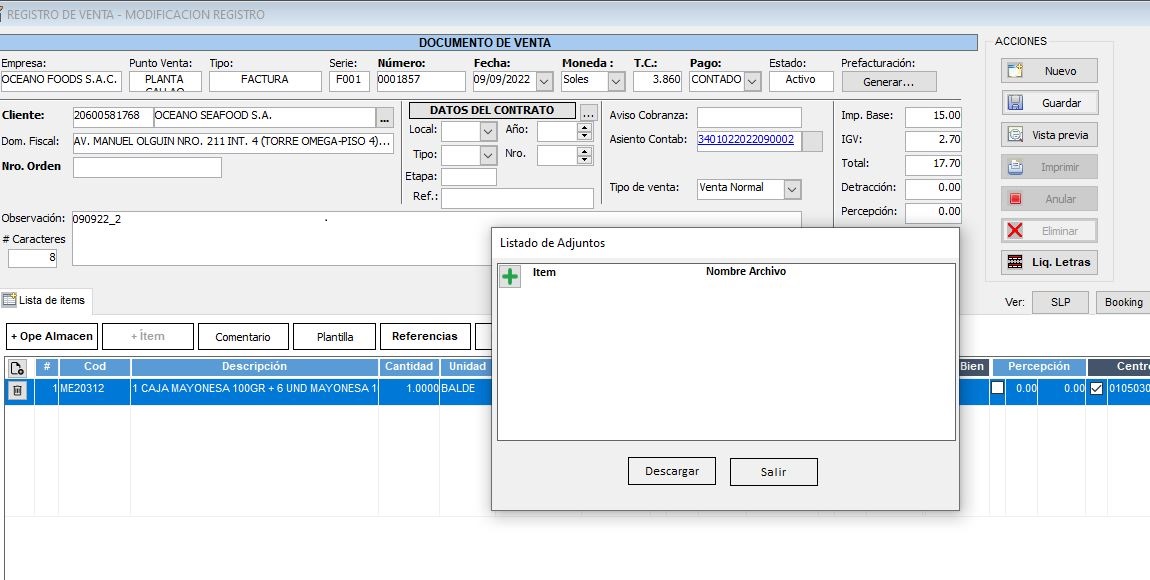1150x580 pixels.
Task: Open Asiento Contab link 3401022022090002
Action: point(746,140)
